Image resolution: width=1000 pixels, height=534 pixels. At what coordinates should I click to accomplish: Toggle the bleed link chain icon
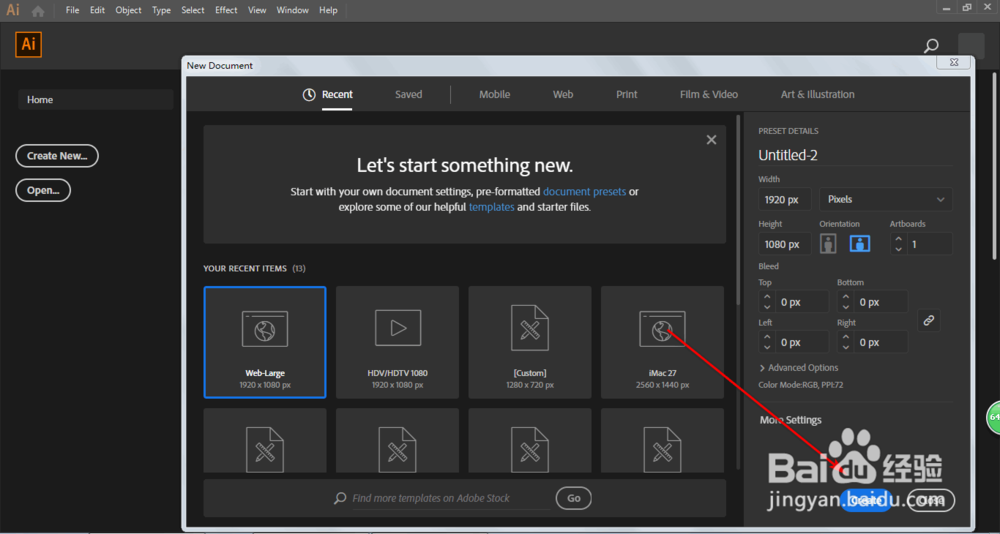point(929,321)
